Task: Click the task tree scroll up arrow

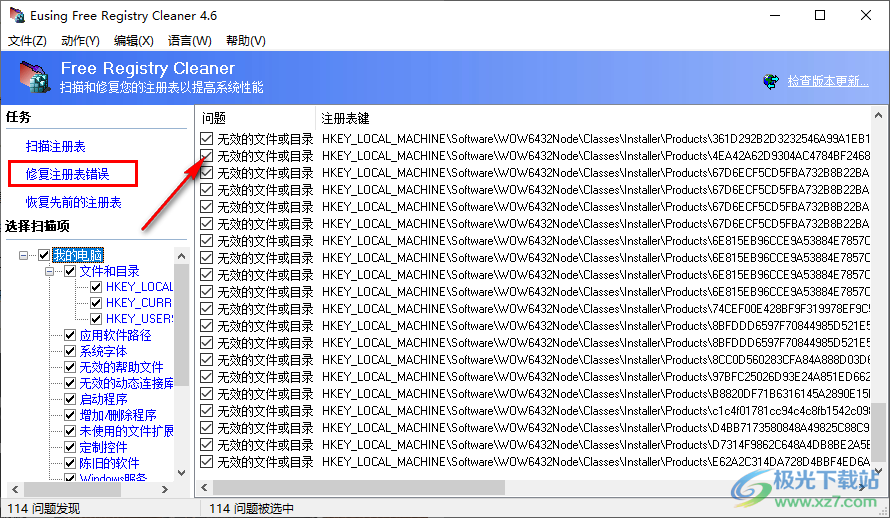Action: (182, 256)
